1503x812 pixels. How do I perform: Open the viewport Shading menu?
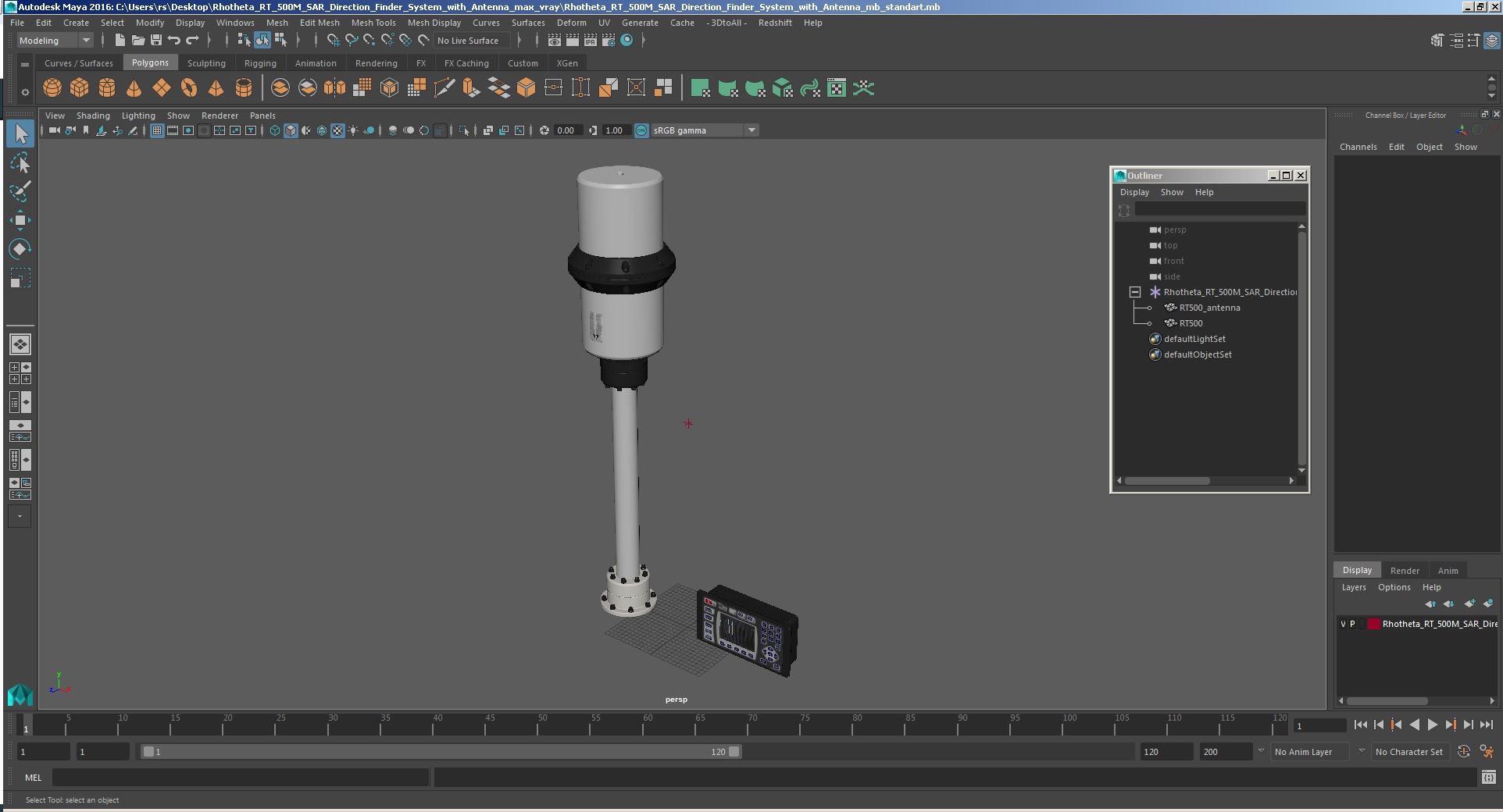[x=93, y=116]
